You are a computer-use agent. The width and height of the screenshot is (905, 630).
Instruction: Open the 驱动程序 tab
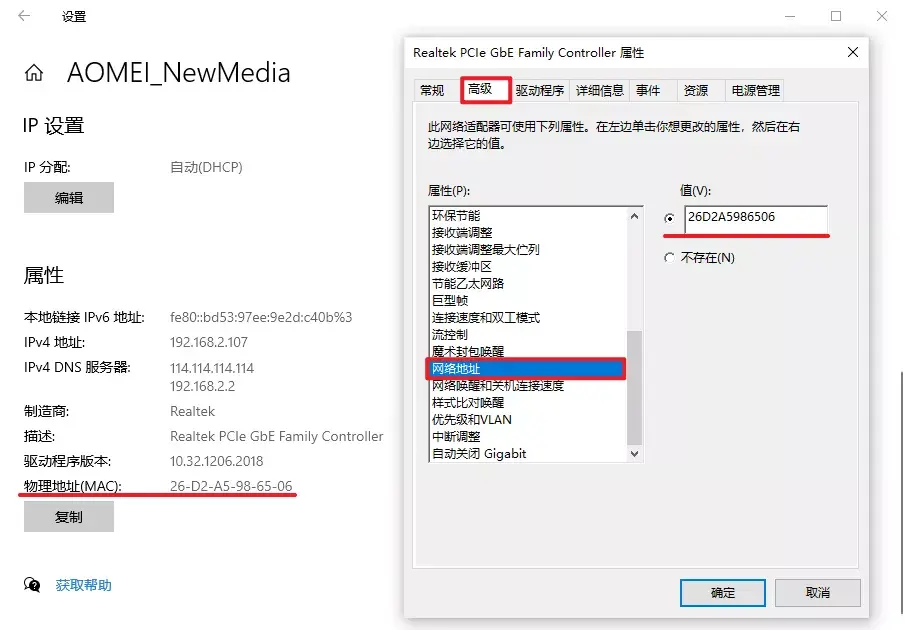pyautogui.click(x=540, y=91)
